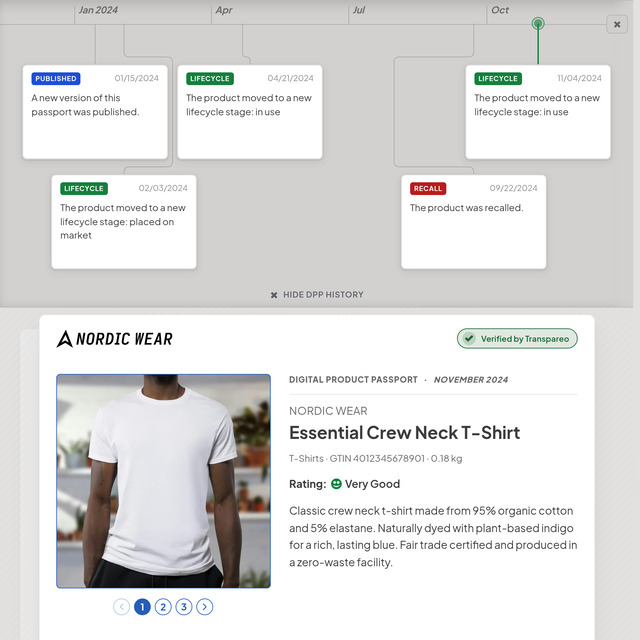640x640 pixels.
Task: Click the date 09/22/2024 on recall card
Action: pos(513,188)
